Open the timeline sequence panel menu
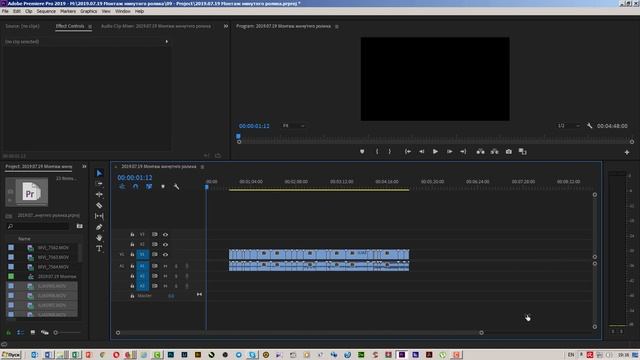 coord(202,167)
